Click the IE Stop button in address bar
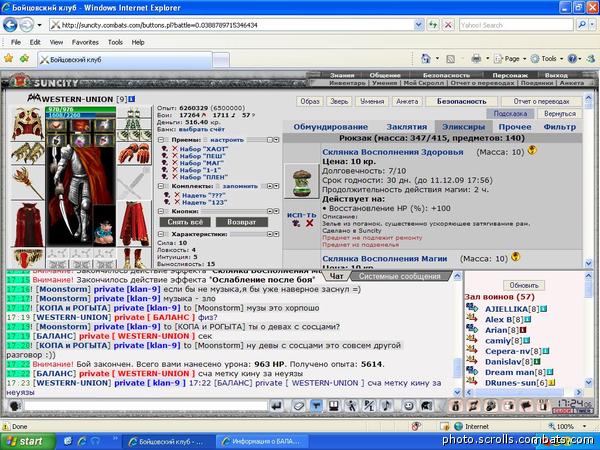 448,25
